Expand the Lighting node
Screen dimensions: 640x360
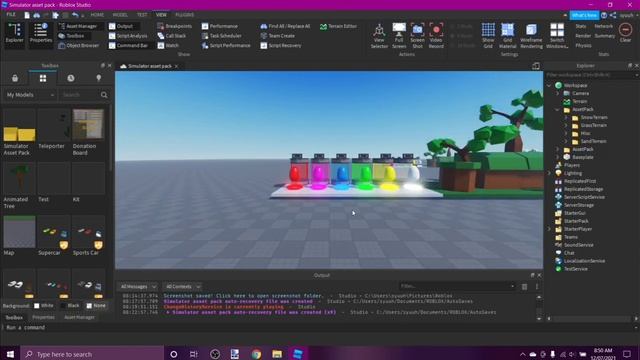(549, 173)
